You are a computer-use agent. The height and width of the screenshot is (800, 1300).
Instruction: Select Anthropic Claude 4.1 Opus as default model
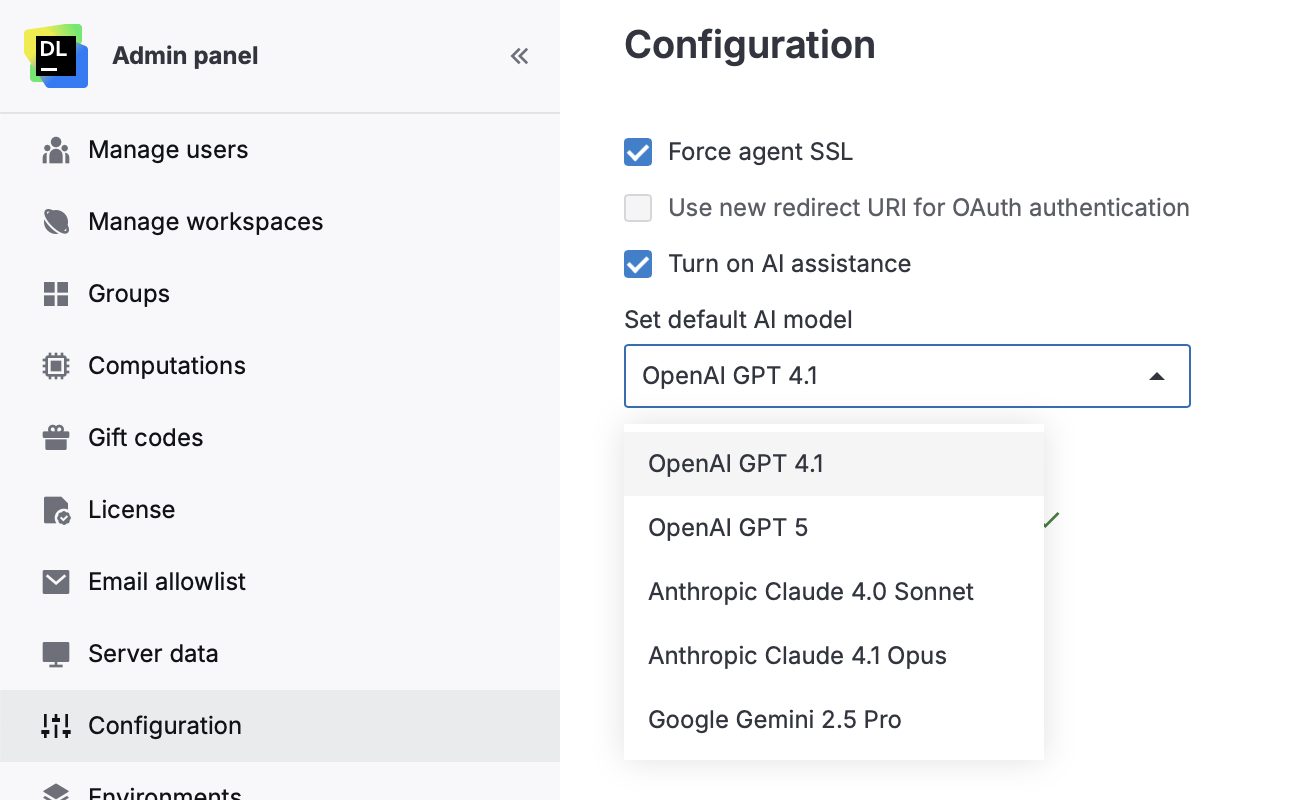[x=797, y=655]
